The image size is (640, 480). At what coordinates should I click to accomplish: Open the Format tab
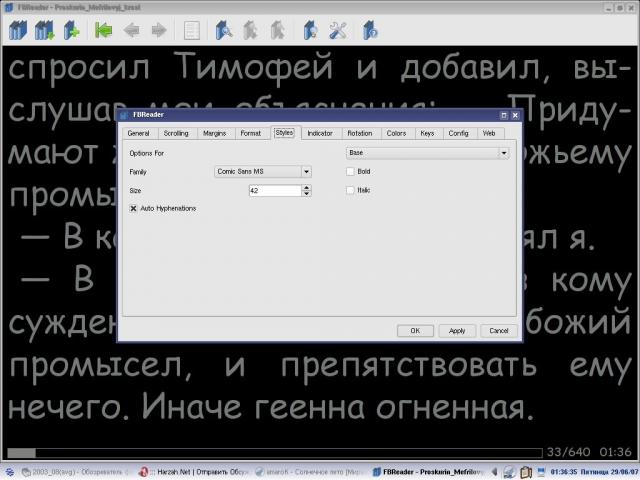250,133
